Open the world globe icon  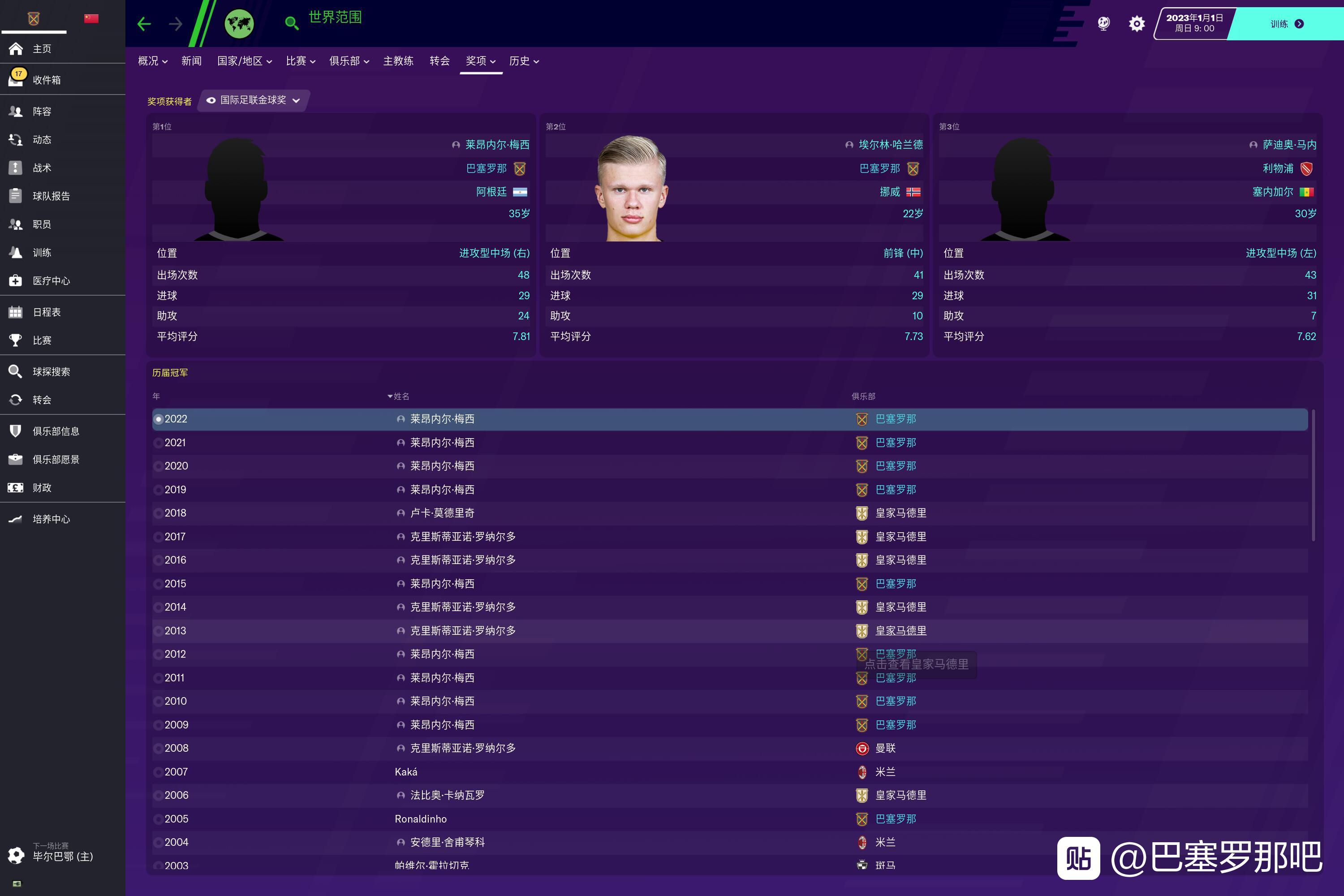(x=239, y=24)
